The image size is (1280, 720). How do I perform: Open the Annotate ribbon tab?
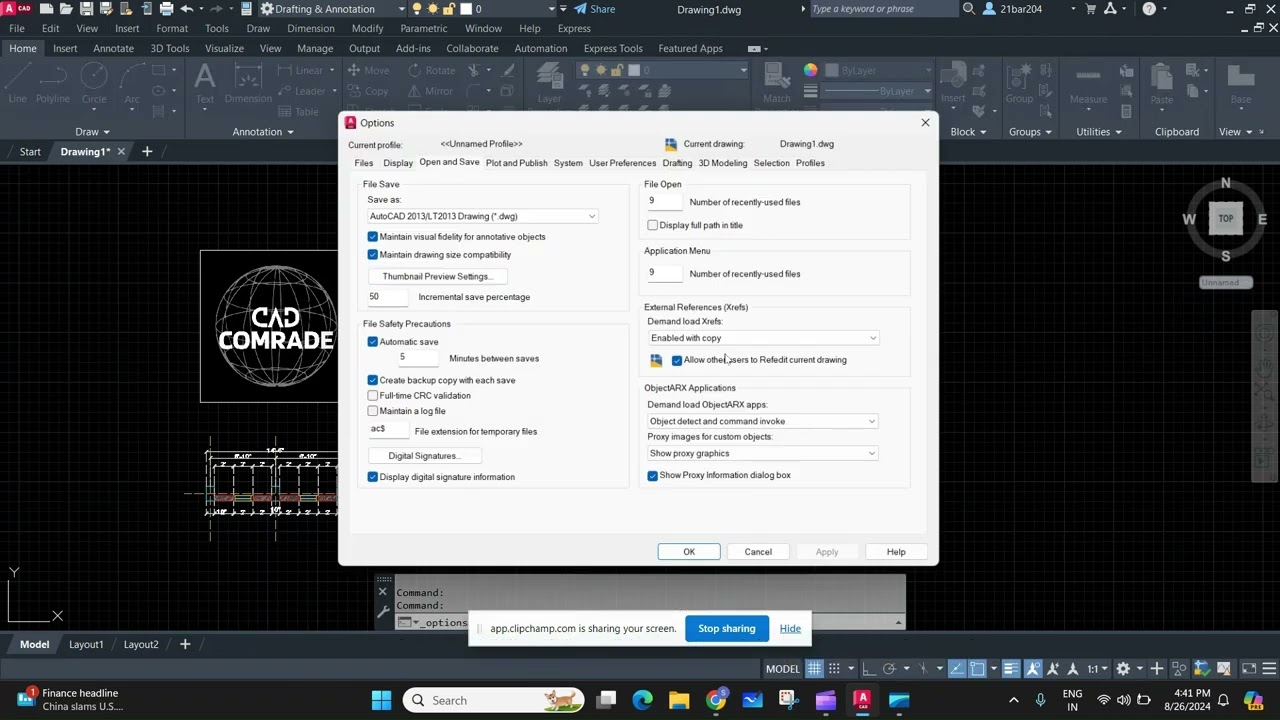pyautogui.click(x=113, y=48)
